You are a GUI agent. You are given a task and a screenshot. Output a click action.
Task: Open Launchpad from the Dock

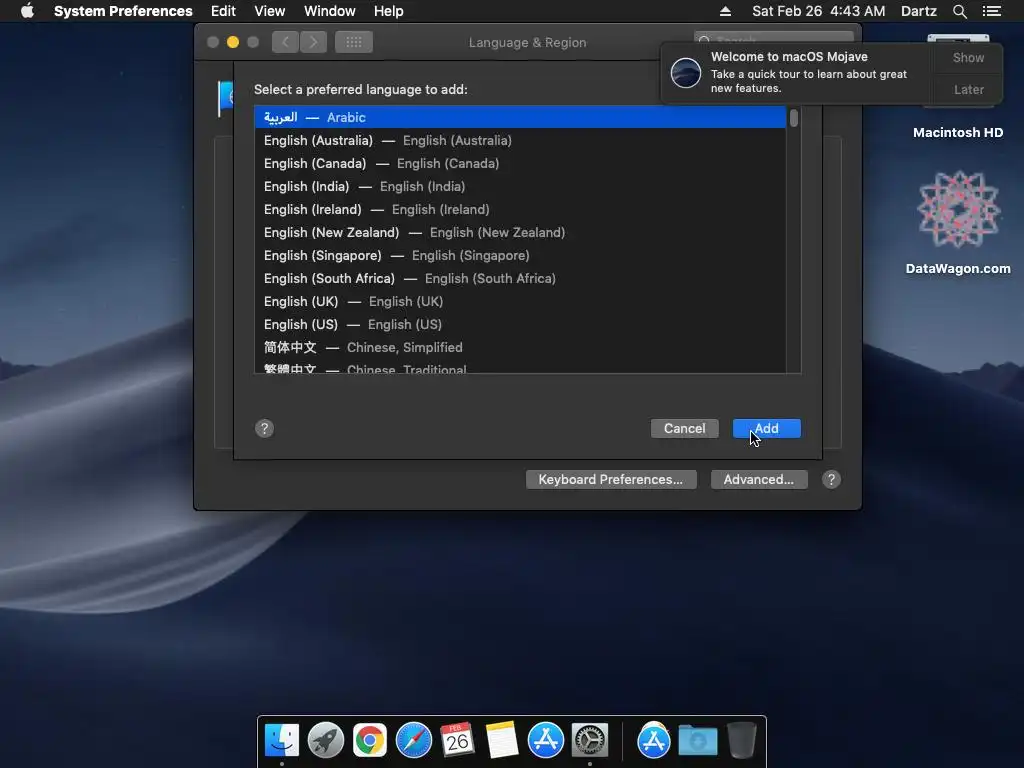tap(326, 741)
